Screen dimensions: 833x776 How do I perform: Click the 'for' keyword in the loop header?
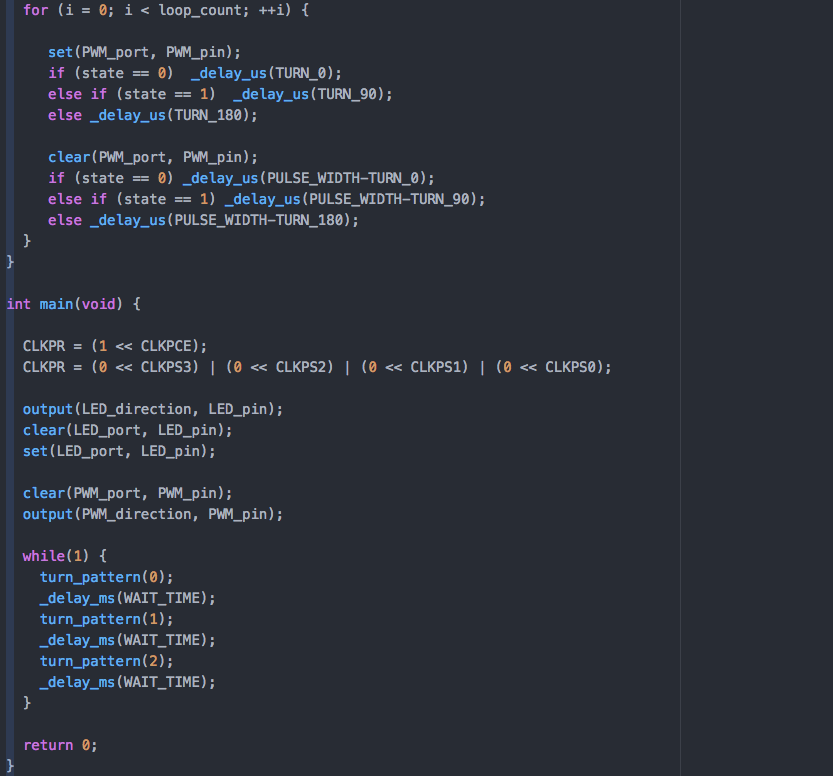(x=35, y=10)
